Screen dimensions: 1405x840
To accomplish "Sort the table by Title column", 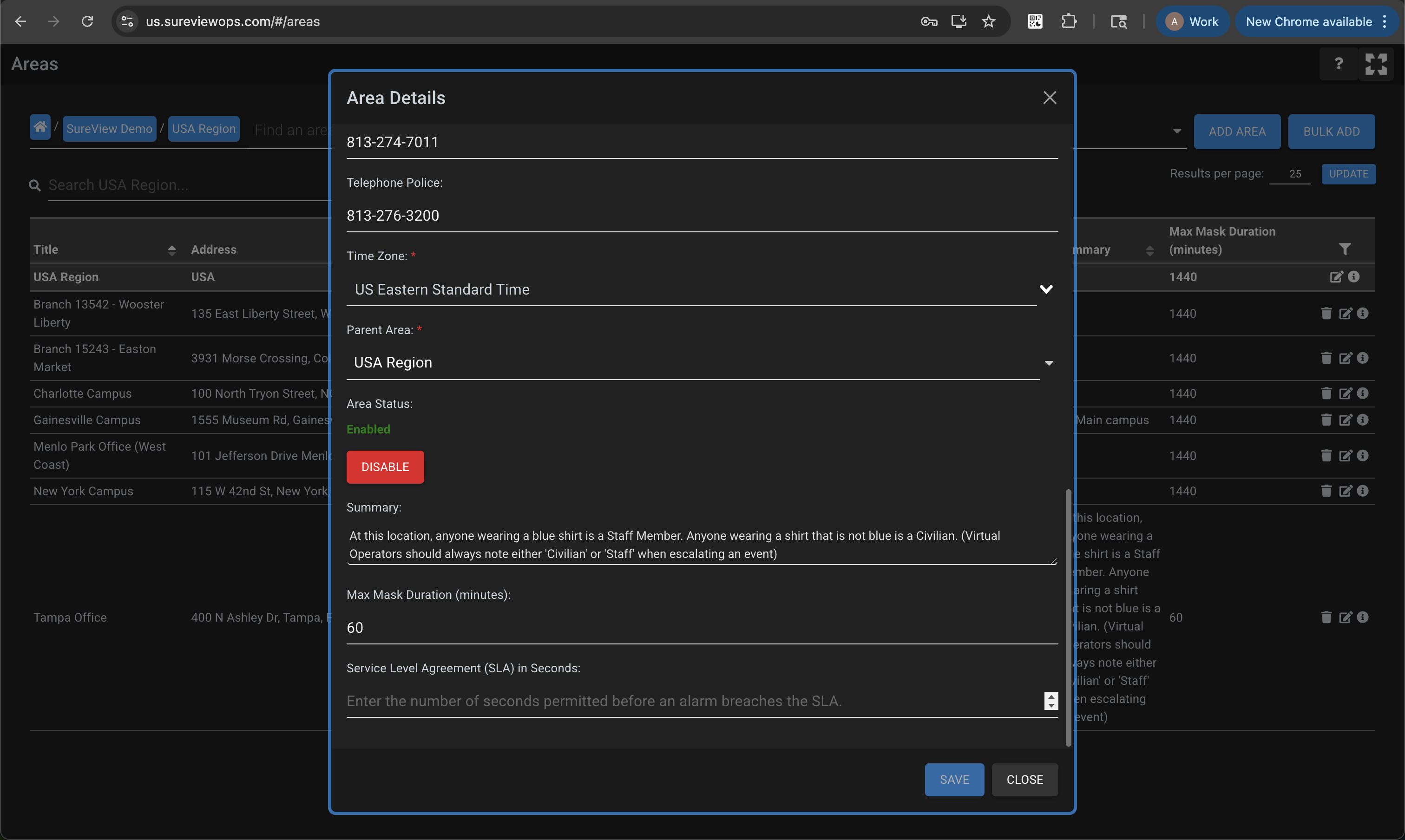I will (171, 249).
